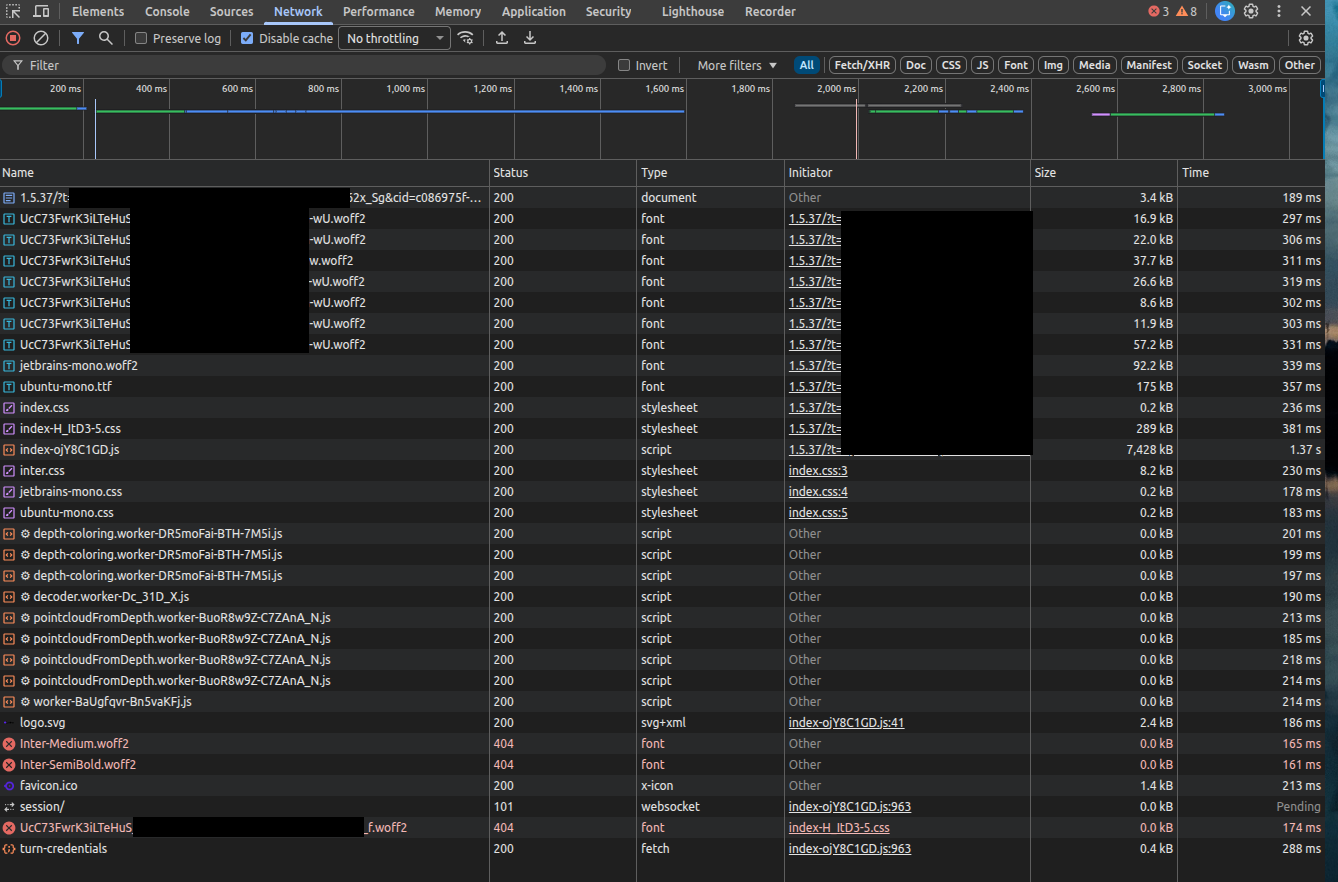The image size is (1338, 882).
Task: Open the Lighthouse tab
Action: coord(692,11)
